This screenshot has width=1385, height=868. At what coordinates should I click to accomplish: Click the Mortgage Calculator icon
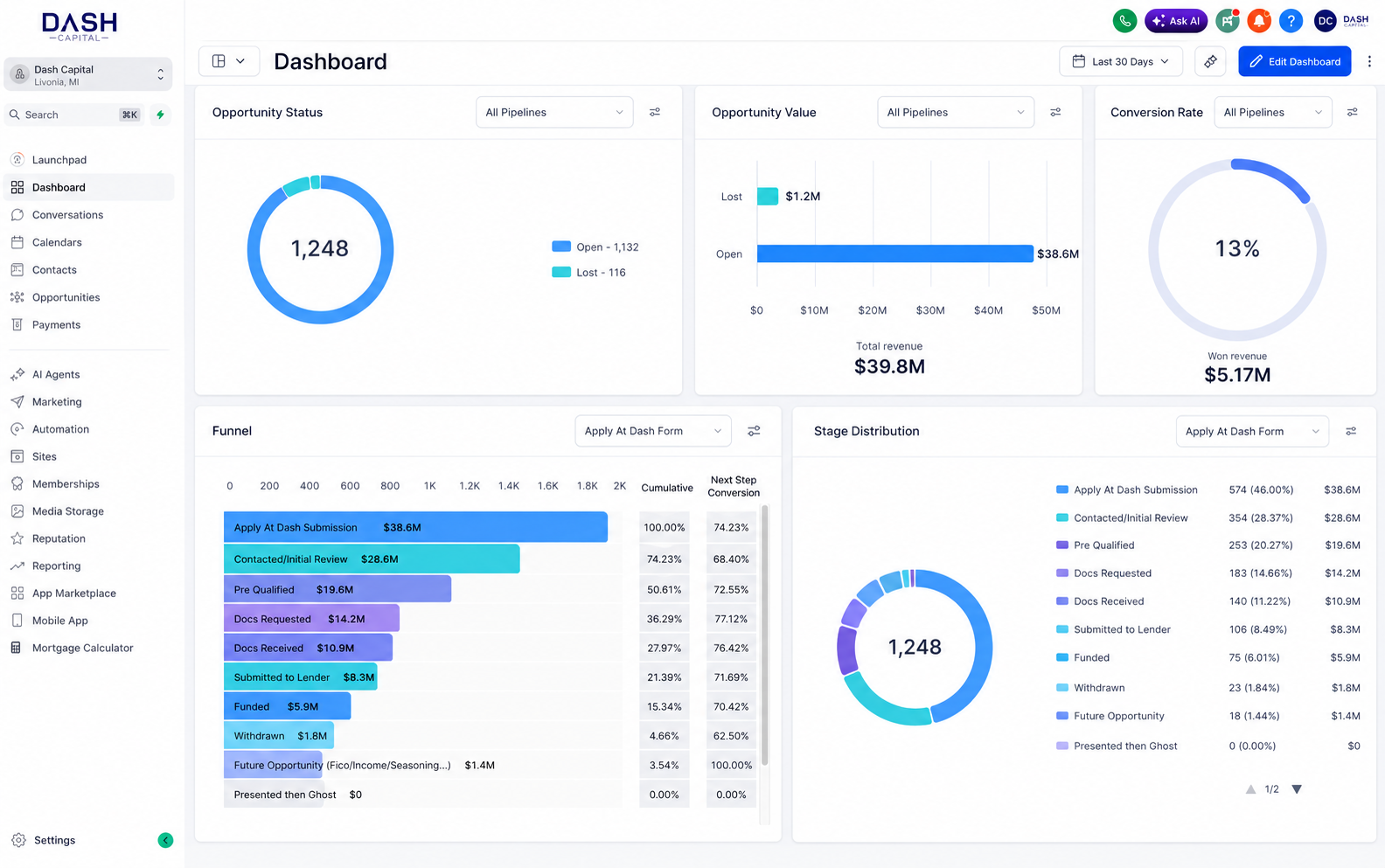click(x=17, y=648)
